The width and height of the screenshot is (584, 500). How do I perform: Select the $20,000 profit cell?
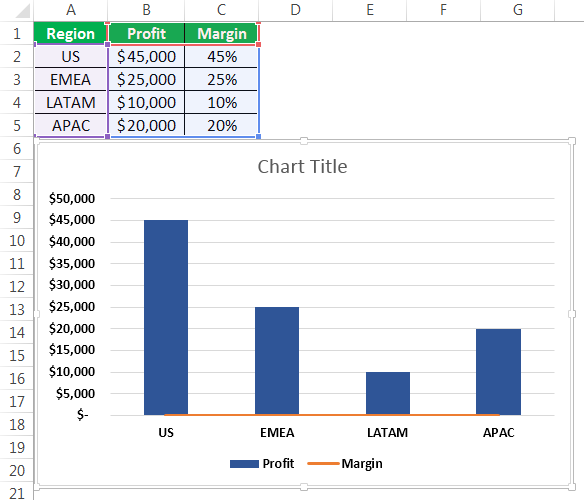pyautogui.click(x=146, y=126)
